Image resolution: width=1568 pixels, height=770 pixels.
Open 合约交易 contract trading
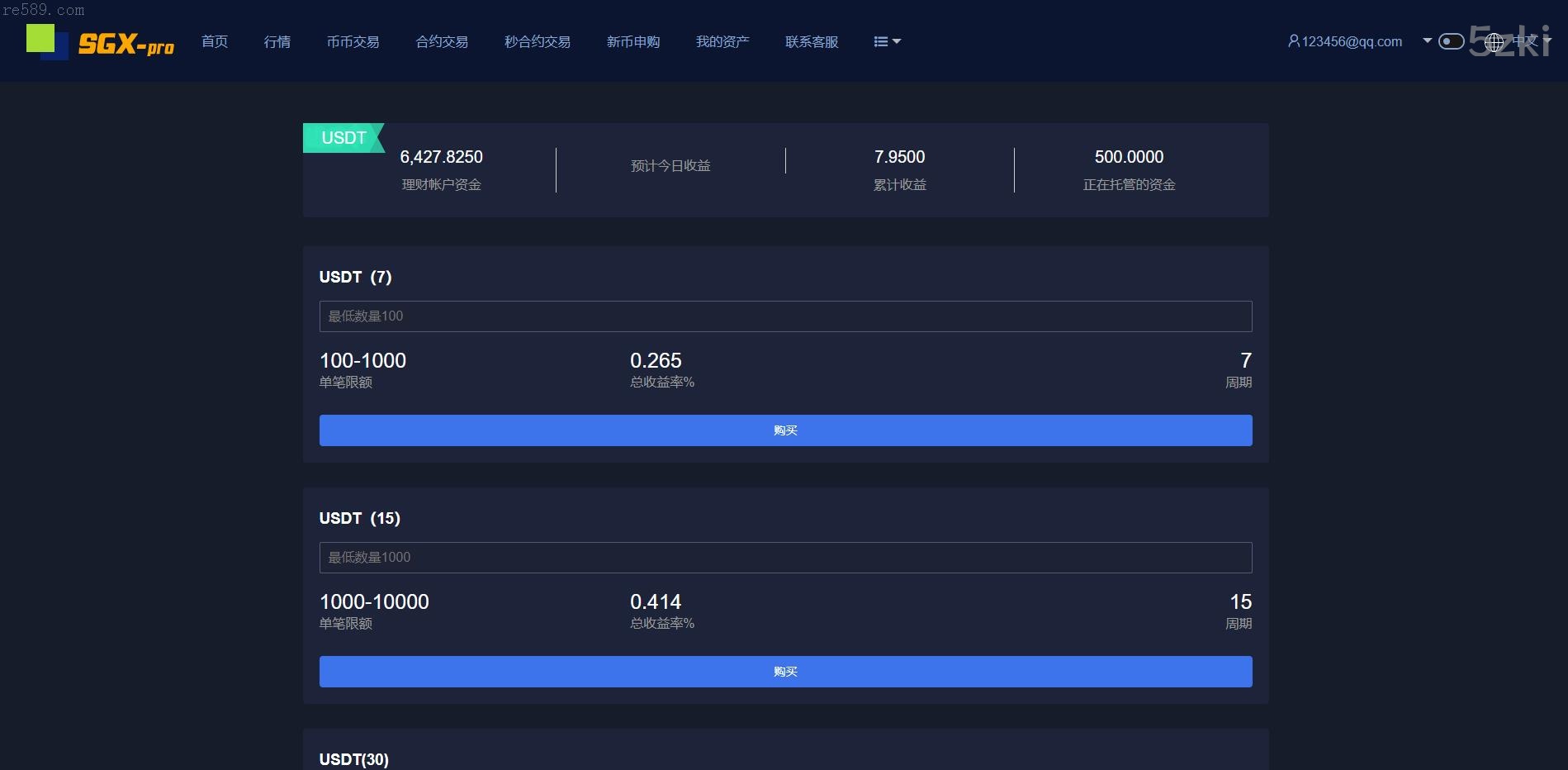click(x=442, y=42)
